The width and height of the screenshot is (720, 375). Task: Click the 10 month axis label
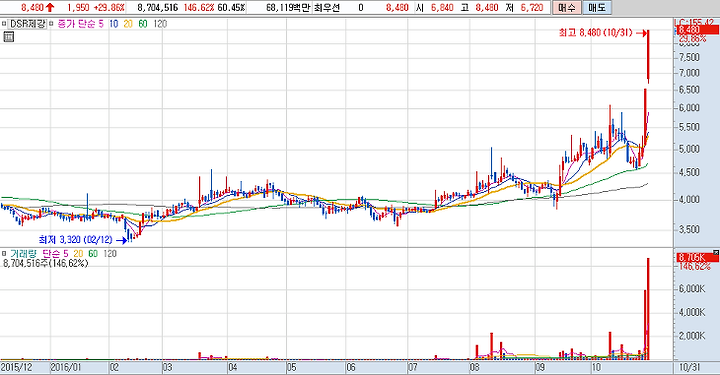point(596,367)
